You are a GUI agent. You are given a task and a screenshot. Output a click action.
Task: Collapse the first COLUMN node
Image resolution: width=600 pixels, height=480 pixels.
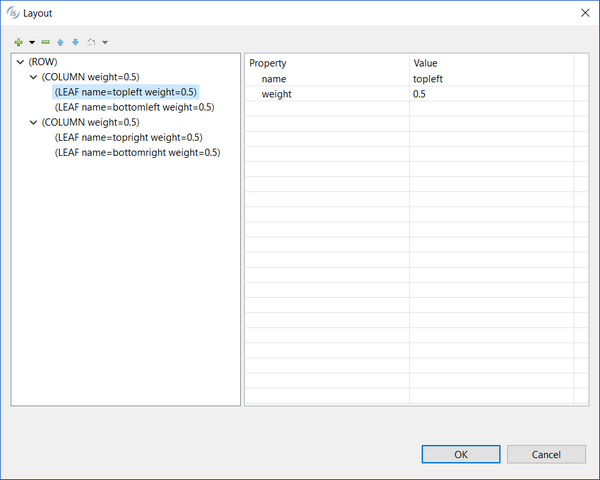pos(34,77)
